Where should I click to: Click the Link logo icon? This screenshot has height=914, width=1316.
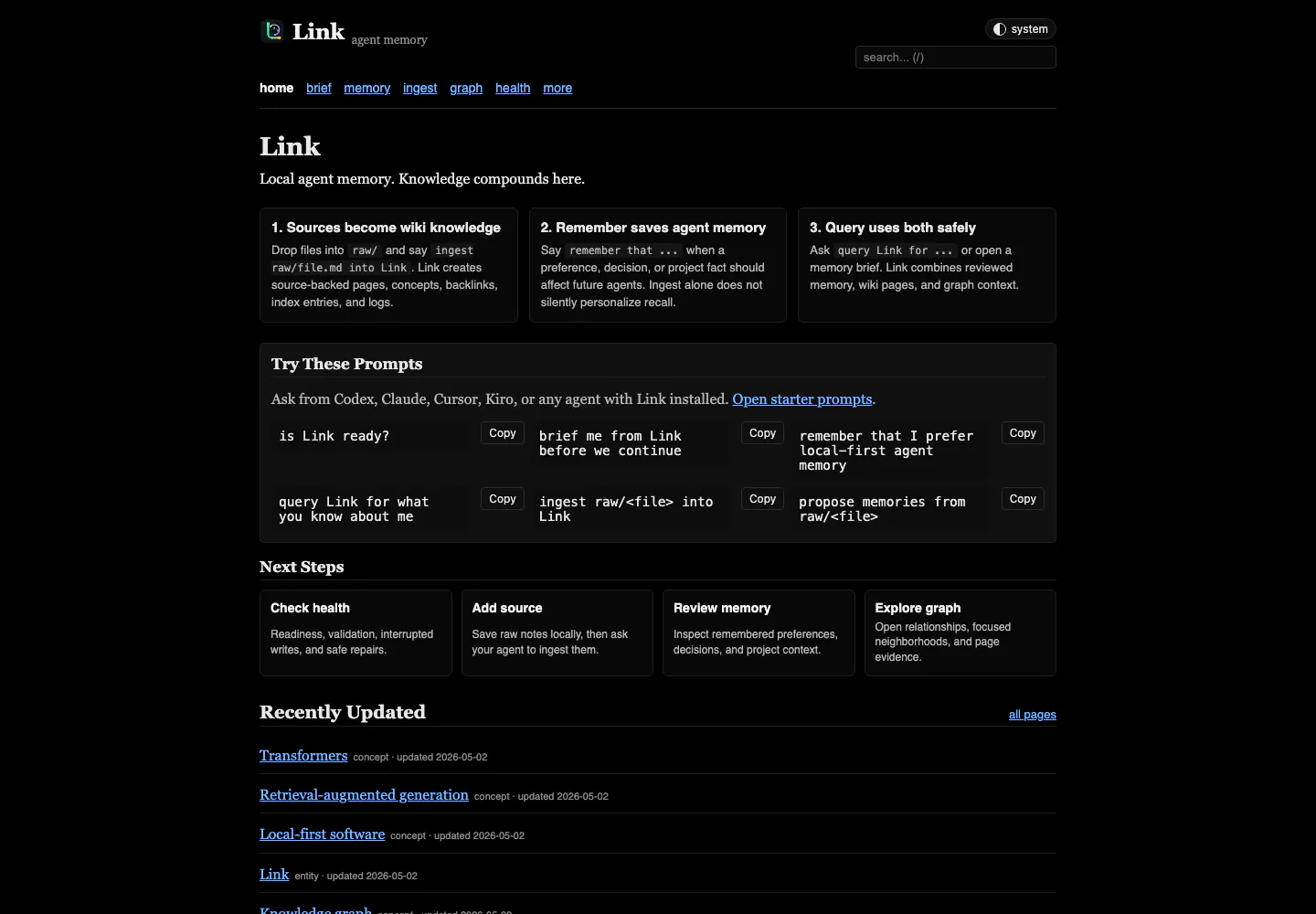tap(272, 31)
